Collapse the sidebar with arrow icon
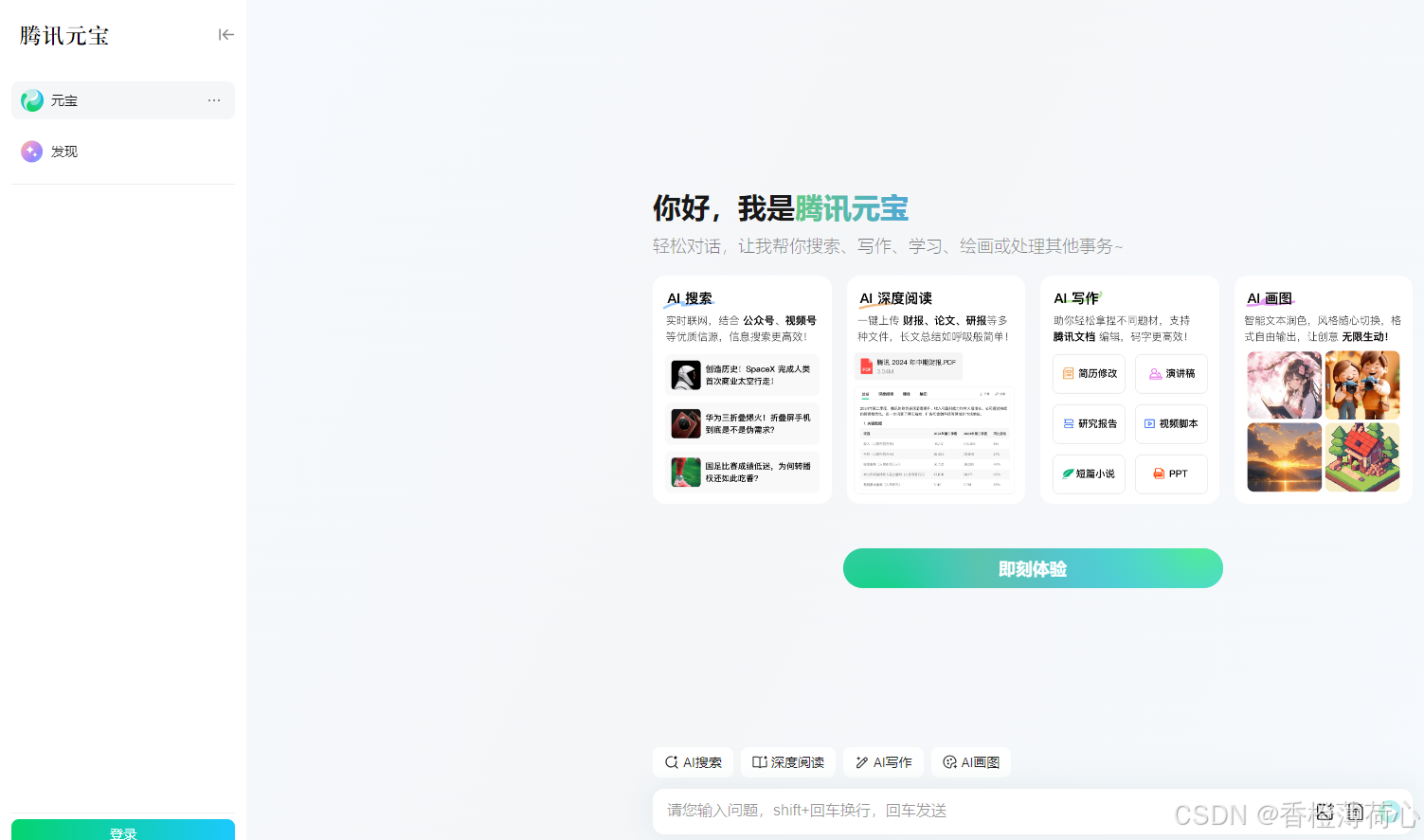Image resolution: width=1424 pixels, height=840 pixels. click(225, 35)
